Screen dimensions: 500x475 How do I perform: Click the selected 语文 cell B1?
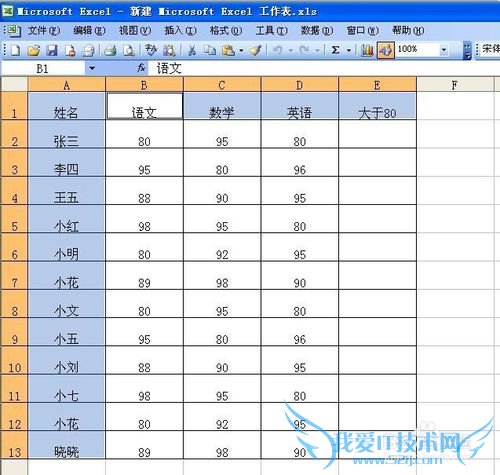point(144,106)
